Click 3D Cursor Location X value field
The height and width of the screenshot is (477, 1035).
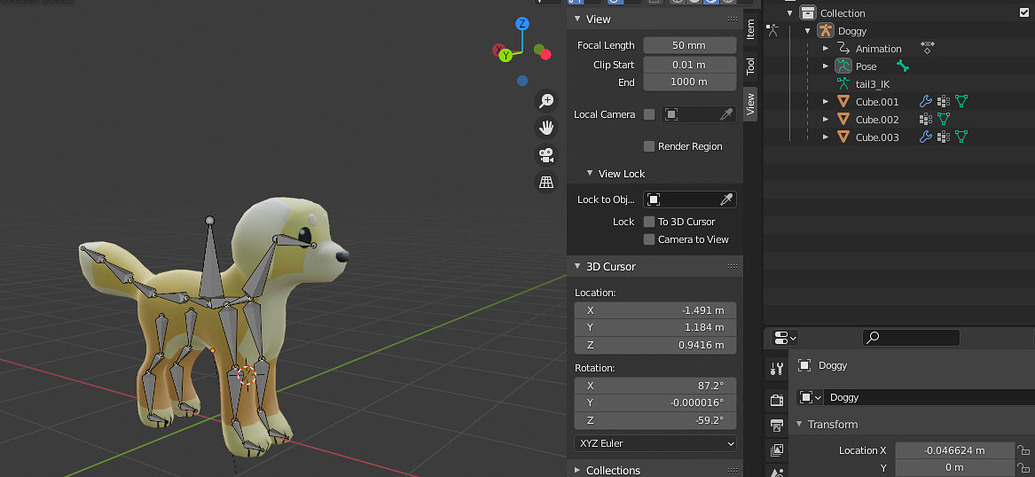point(655,310)
